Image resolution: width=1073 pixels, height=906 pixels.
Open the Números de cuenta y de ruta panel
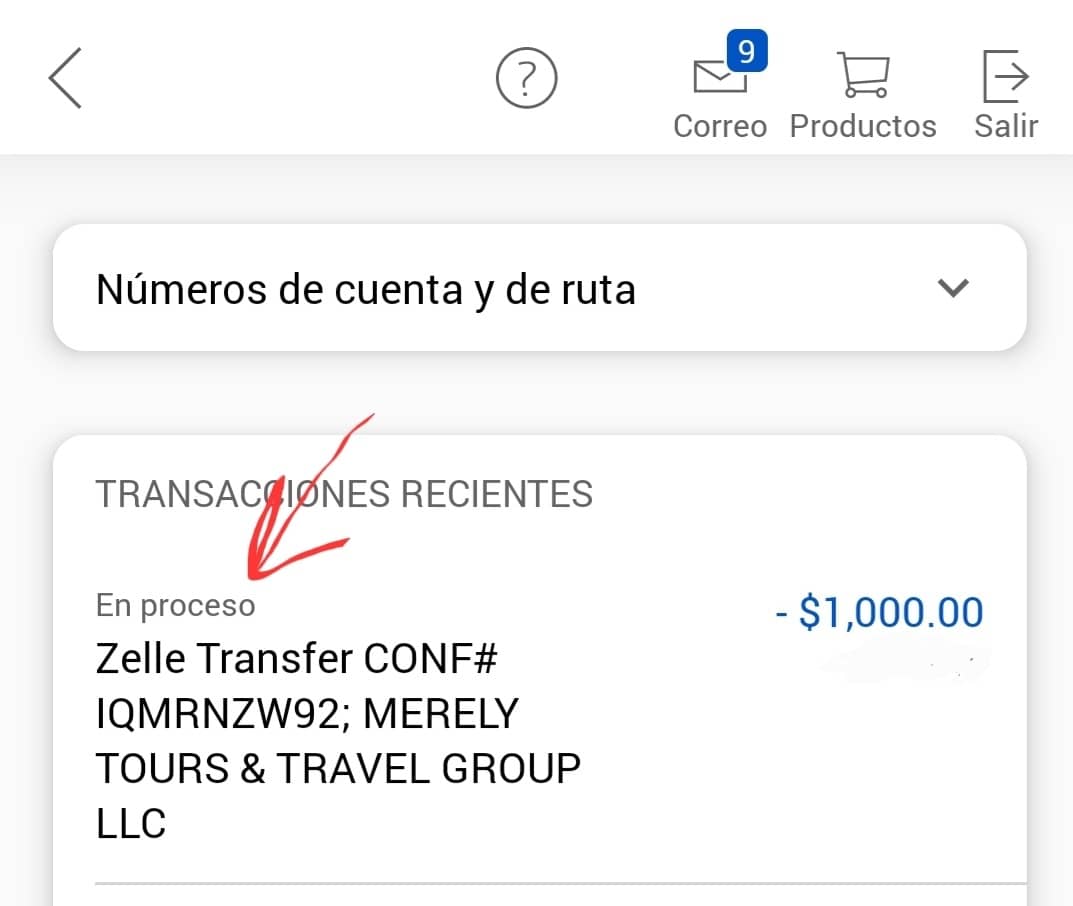[x=539, y=287]
